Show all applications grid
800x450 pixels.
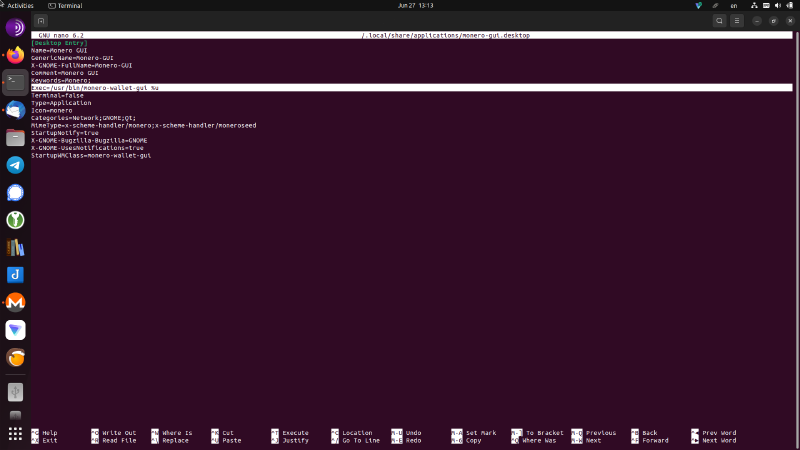(x=15, y=434)
